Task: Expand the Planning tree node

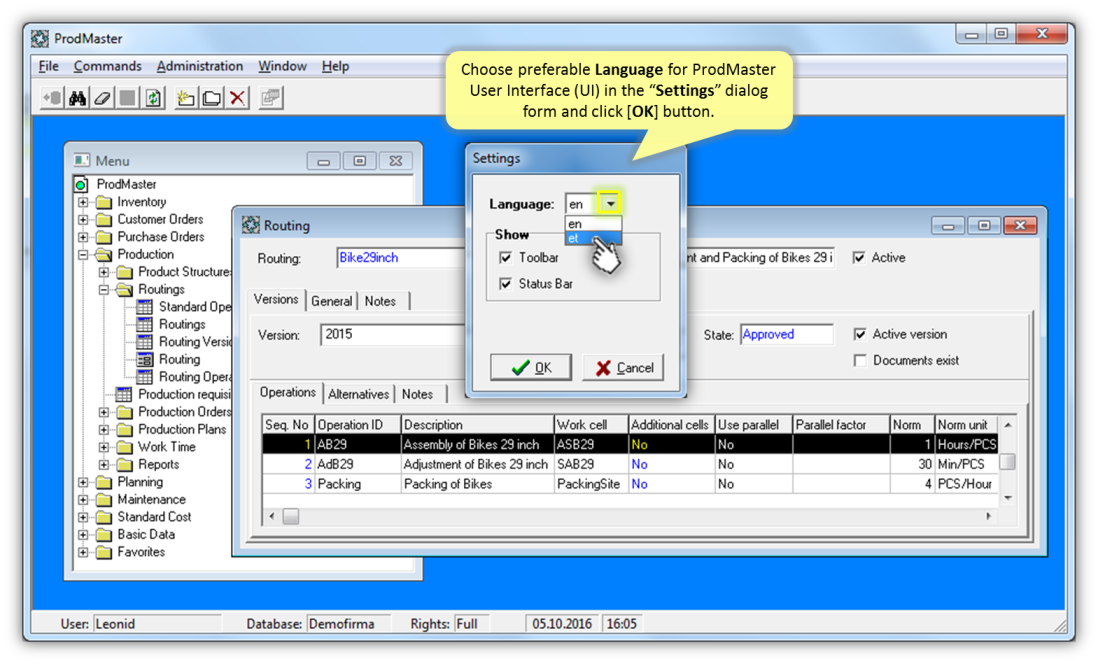Action: point(83,483)
